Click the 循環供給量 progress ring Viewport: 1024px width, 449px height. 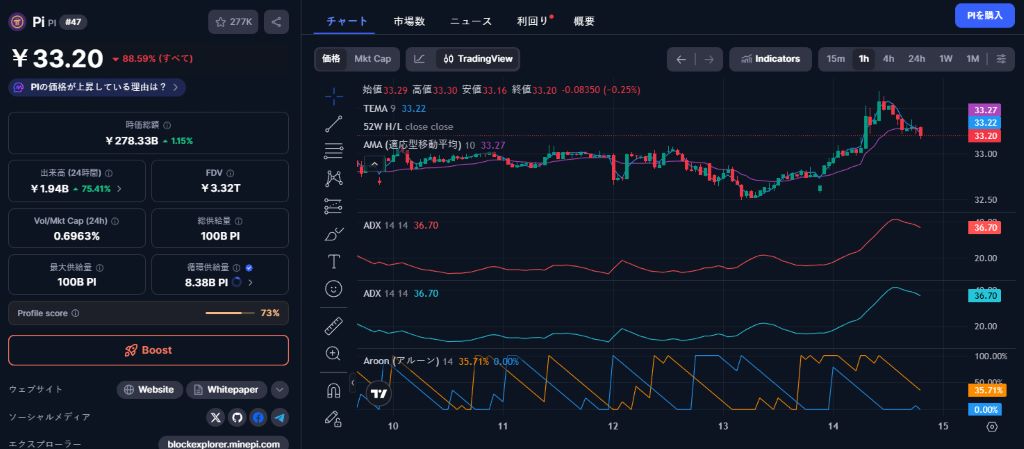(x=238, y=283)
